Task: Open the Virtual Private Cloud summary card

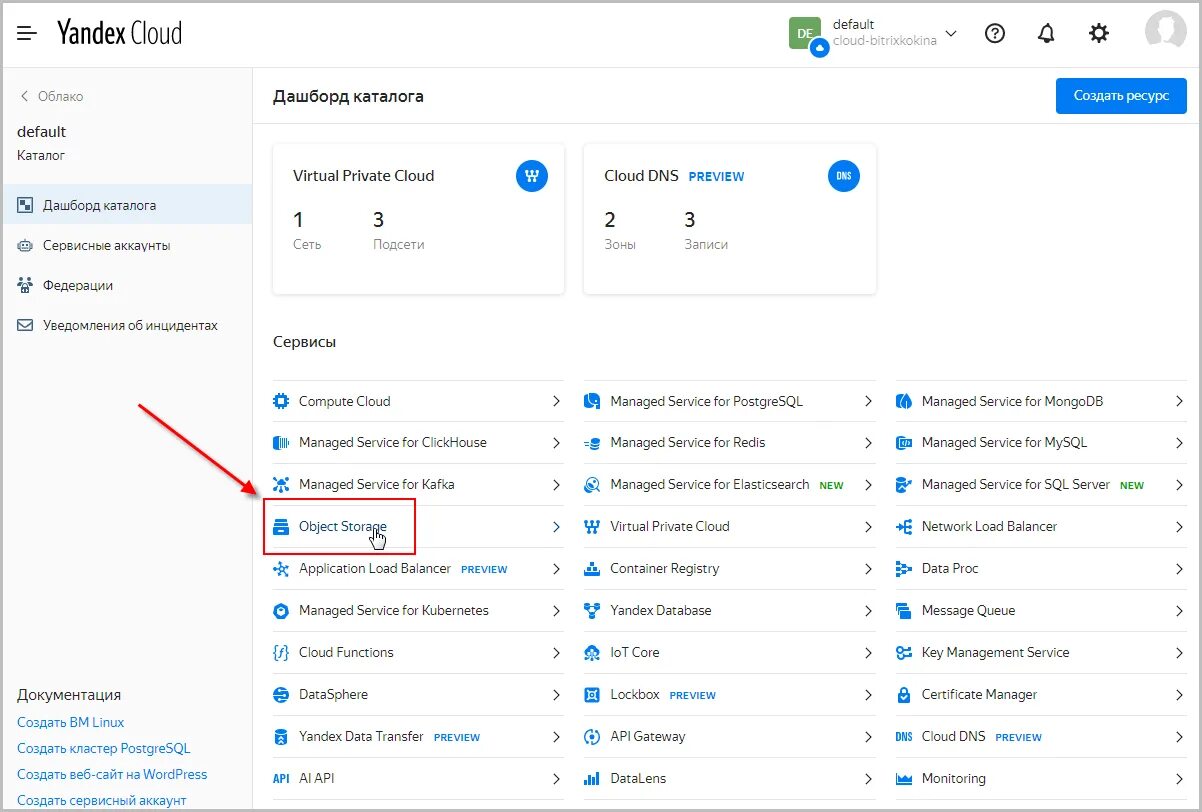Action: pyautogui.click(x=418, y=219)
